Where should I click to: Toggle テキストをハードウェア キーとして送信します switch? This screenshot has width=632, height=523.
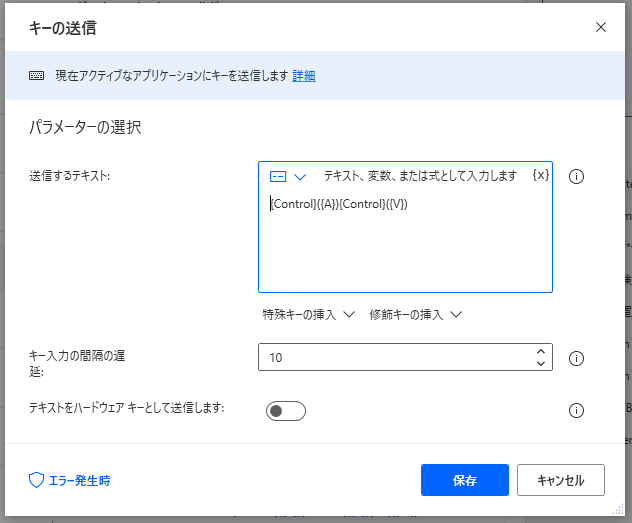tap(285, 411)
